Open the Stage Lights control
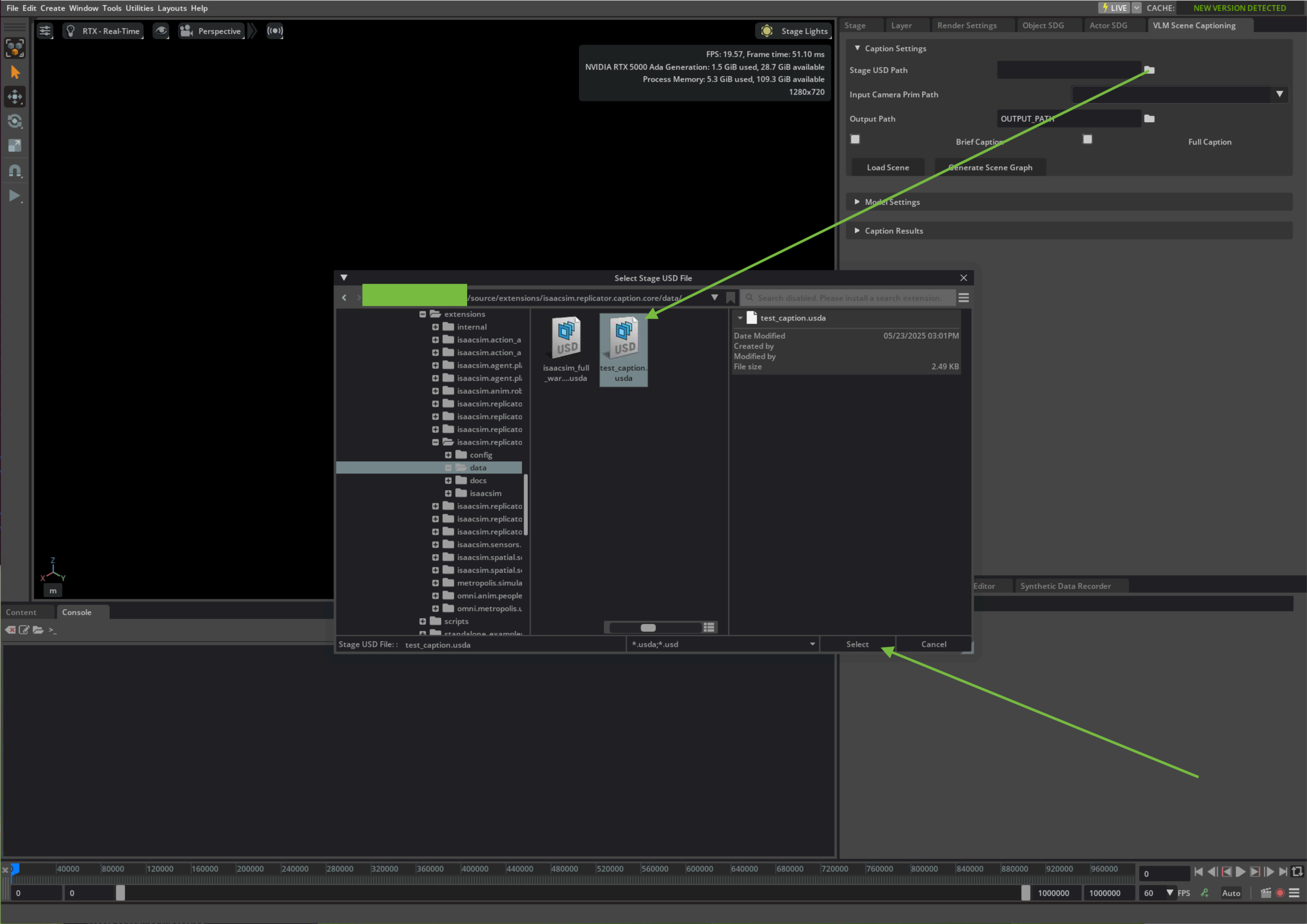 click(x=794, y=31)
